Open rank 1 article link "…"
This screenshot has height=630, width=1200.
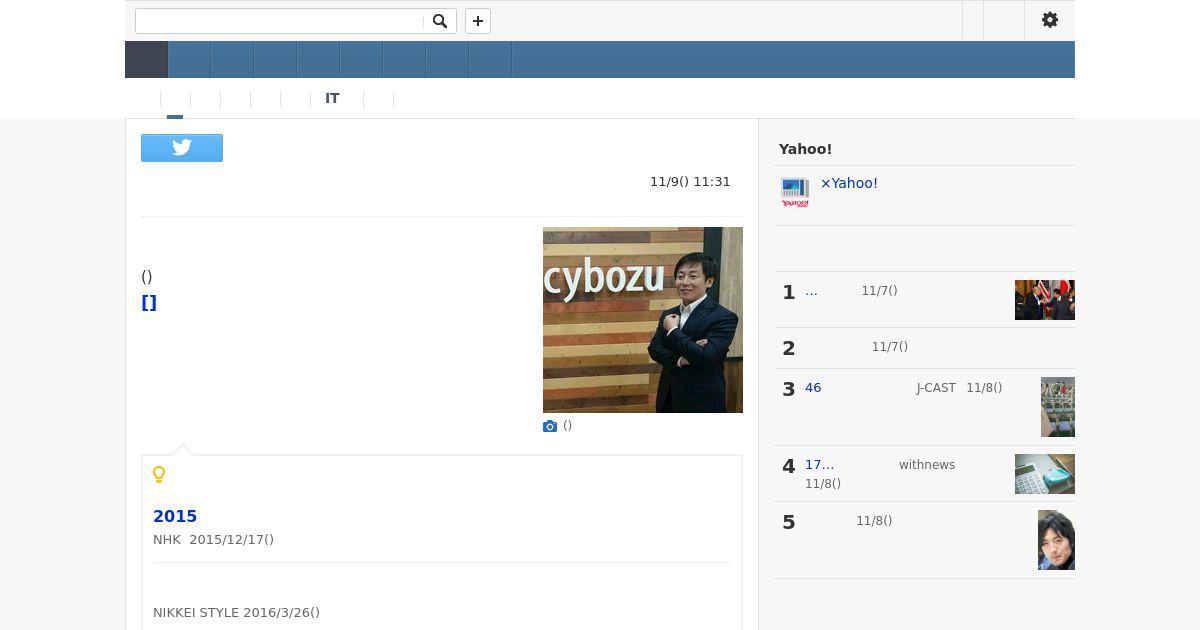tap(811, 291)
